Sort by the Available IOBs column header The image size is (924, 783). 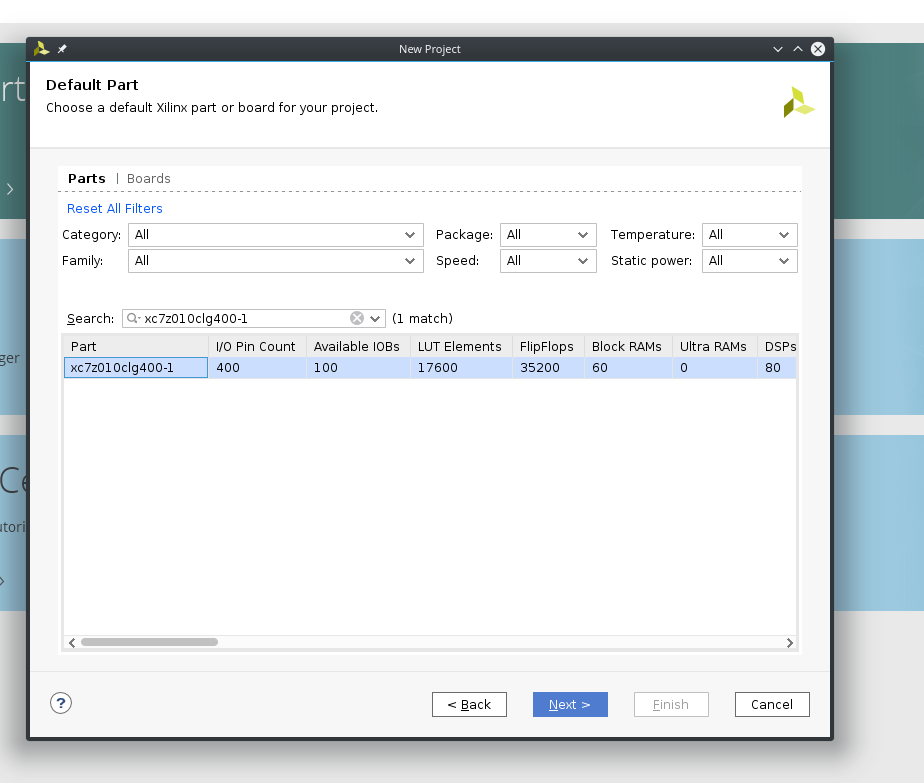coord(358,346)
